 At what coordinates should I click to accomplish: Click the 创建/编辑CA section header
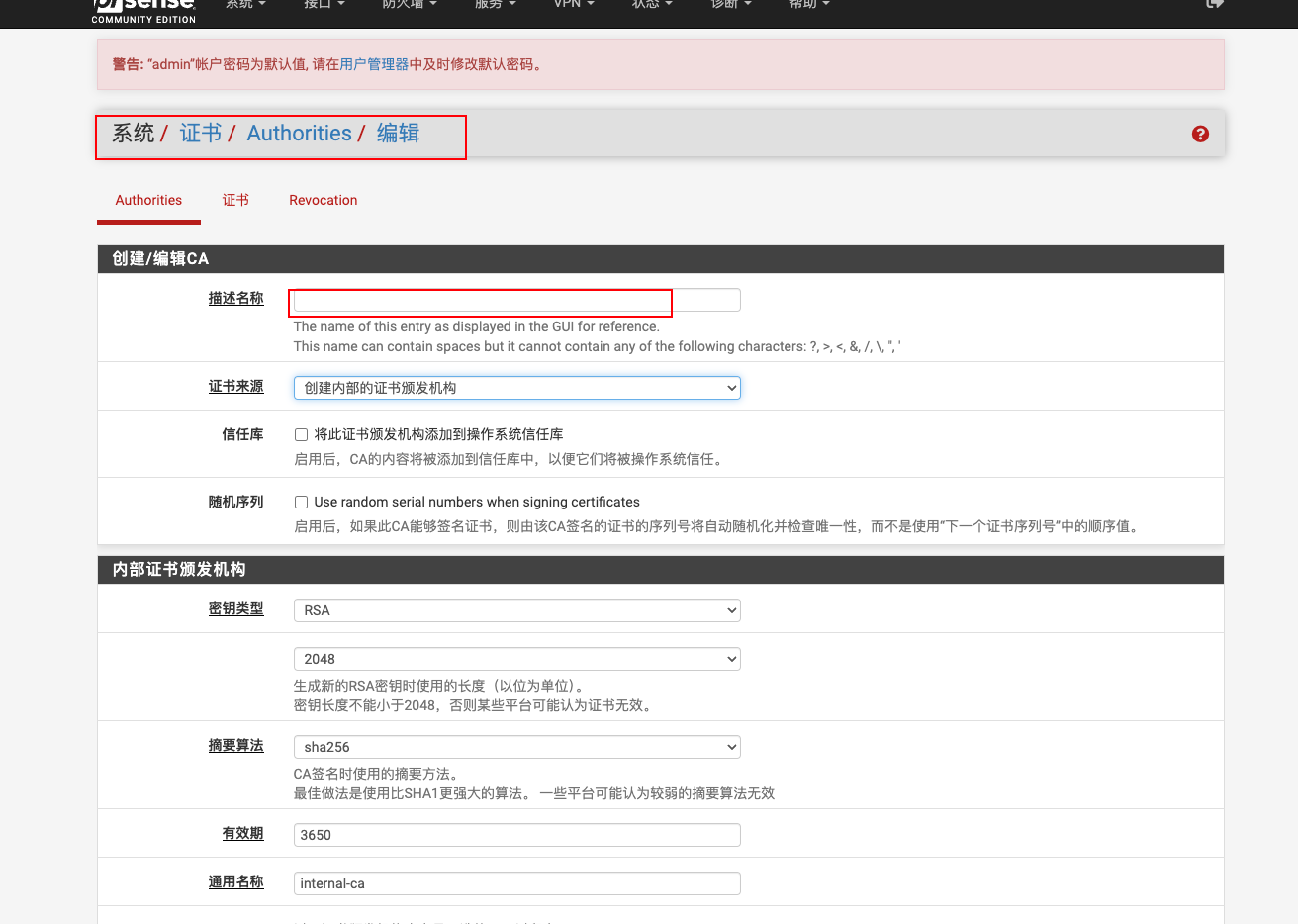click(661, 259)
